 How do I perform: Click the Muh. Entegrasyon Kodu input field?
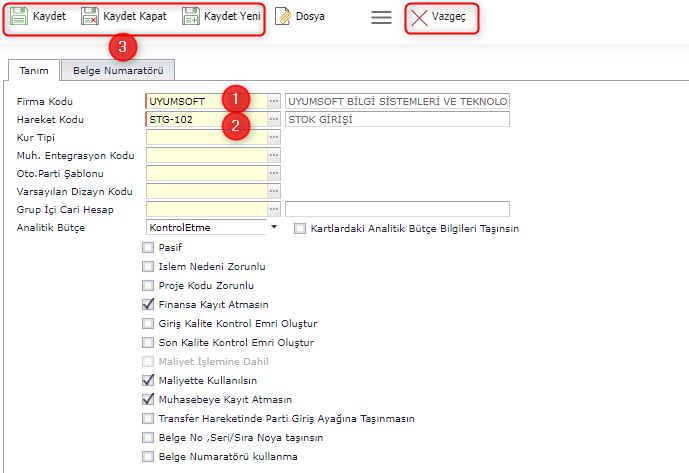pos(206,155)
